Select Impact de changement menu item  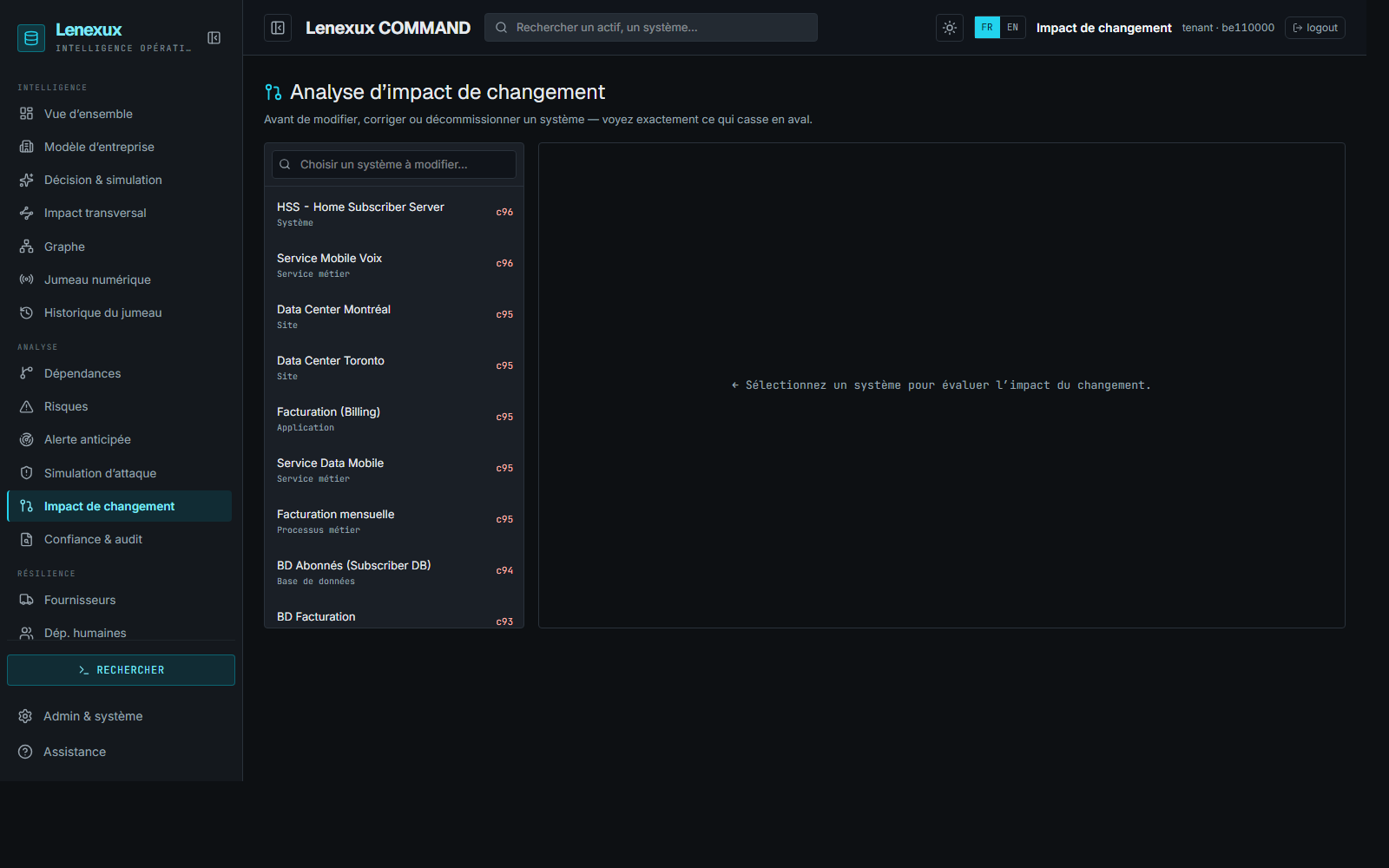120,506
